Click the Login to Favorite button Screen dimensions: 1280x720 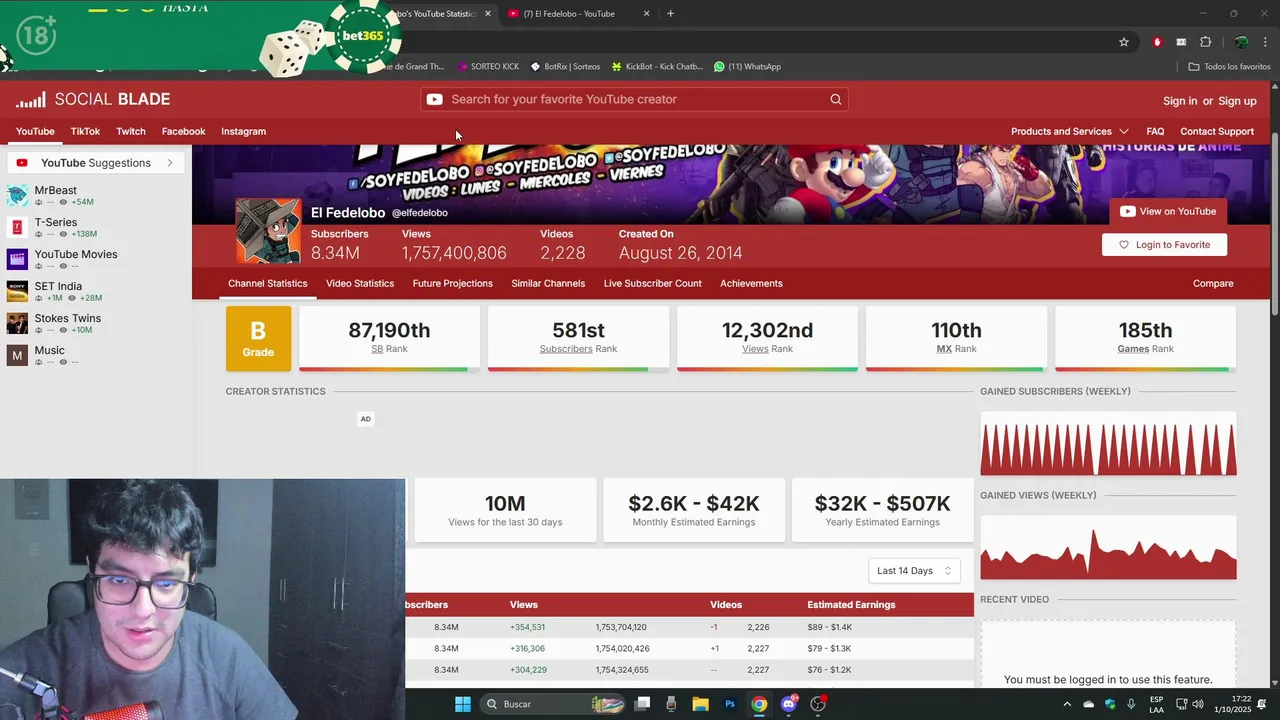[1164, 244]
